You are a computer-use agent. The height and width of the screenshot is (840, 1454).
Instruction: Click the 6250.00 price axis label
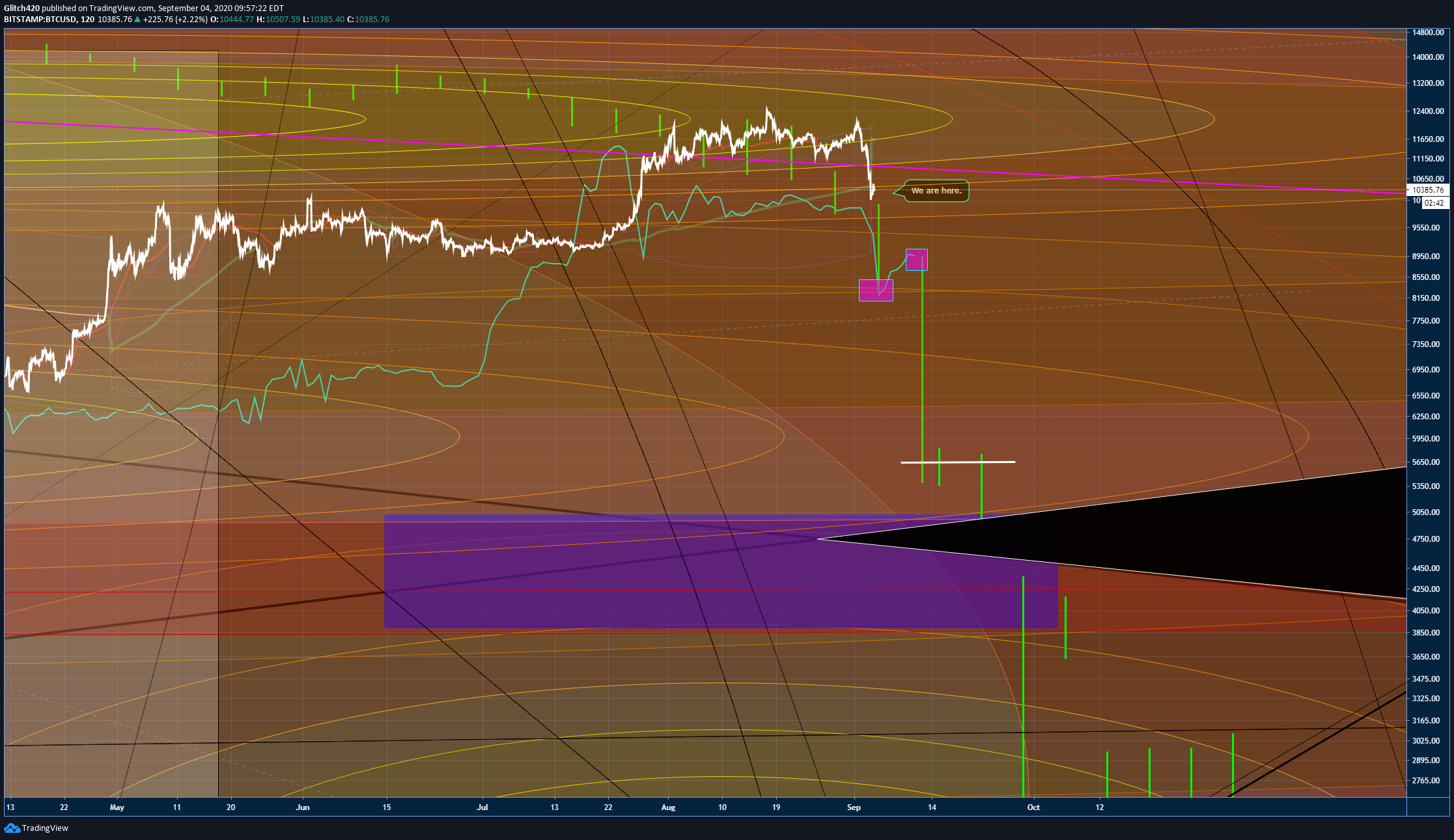coord(1425,417)
